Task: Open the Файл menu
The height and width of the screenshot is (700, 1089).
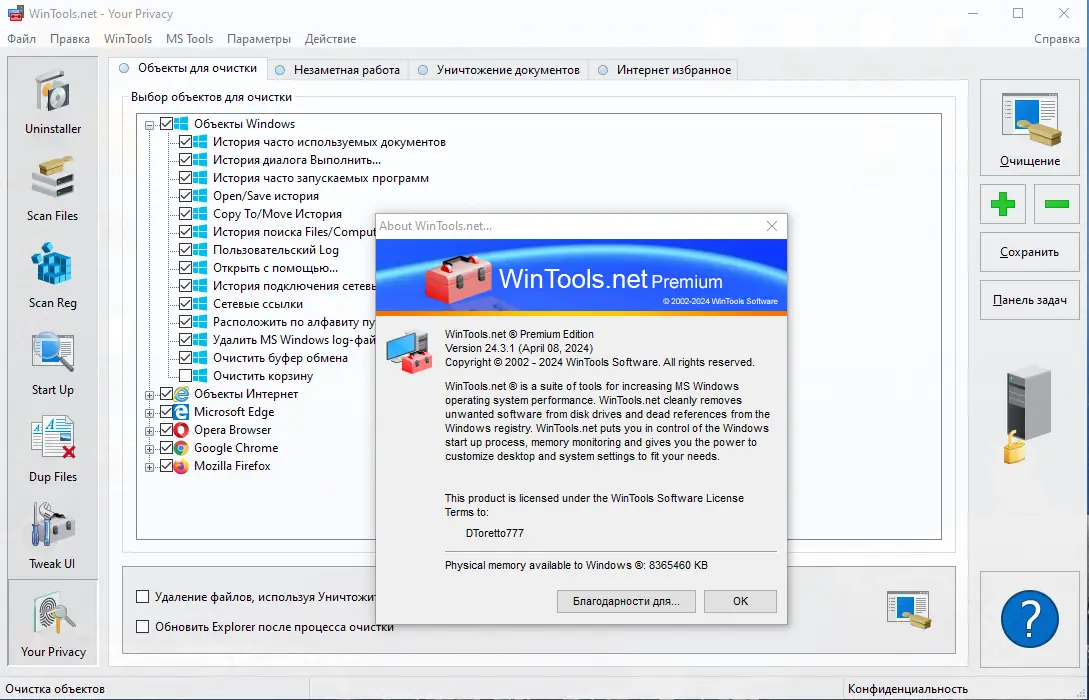Action: 22,39
